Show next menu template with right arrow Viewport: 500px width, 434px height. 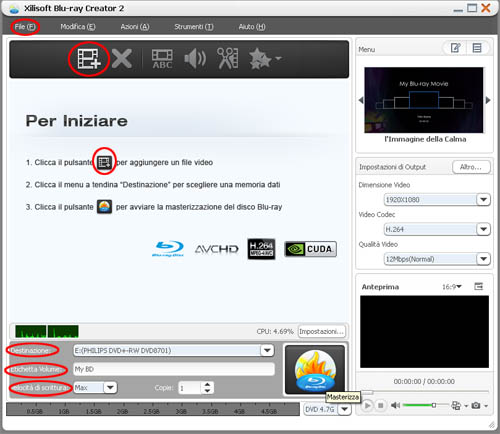click(x=488, y=100)
